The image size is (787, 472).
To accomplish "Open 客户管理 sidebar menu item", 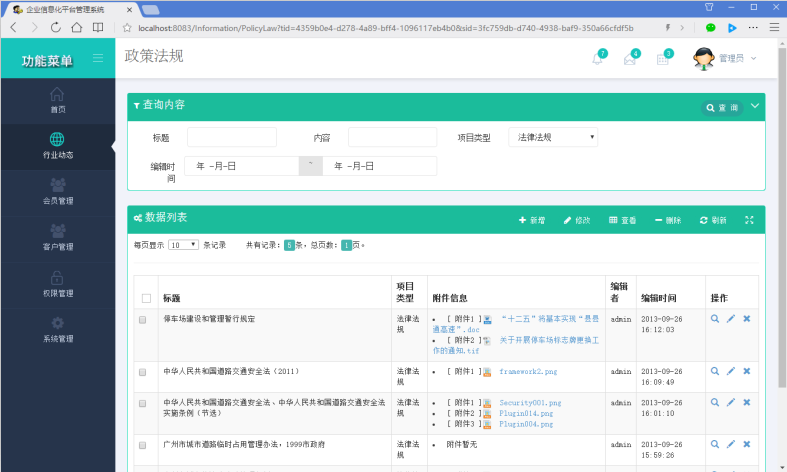I will click(x=57, y=239).
